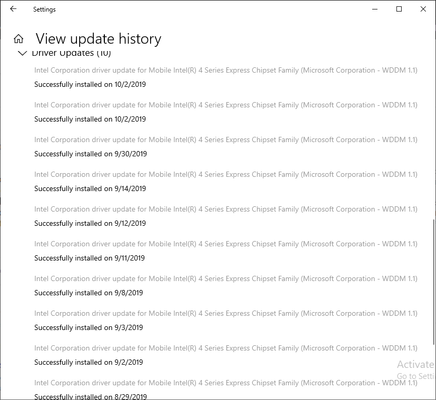
Task: Open Intel driver update installed 9/12/2019
Action: (x=226, y=209)
